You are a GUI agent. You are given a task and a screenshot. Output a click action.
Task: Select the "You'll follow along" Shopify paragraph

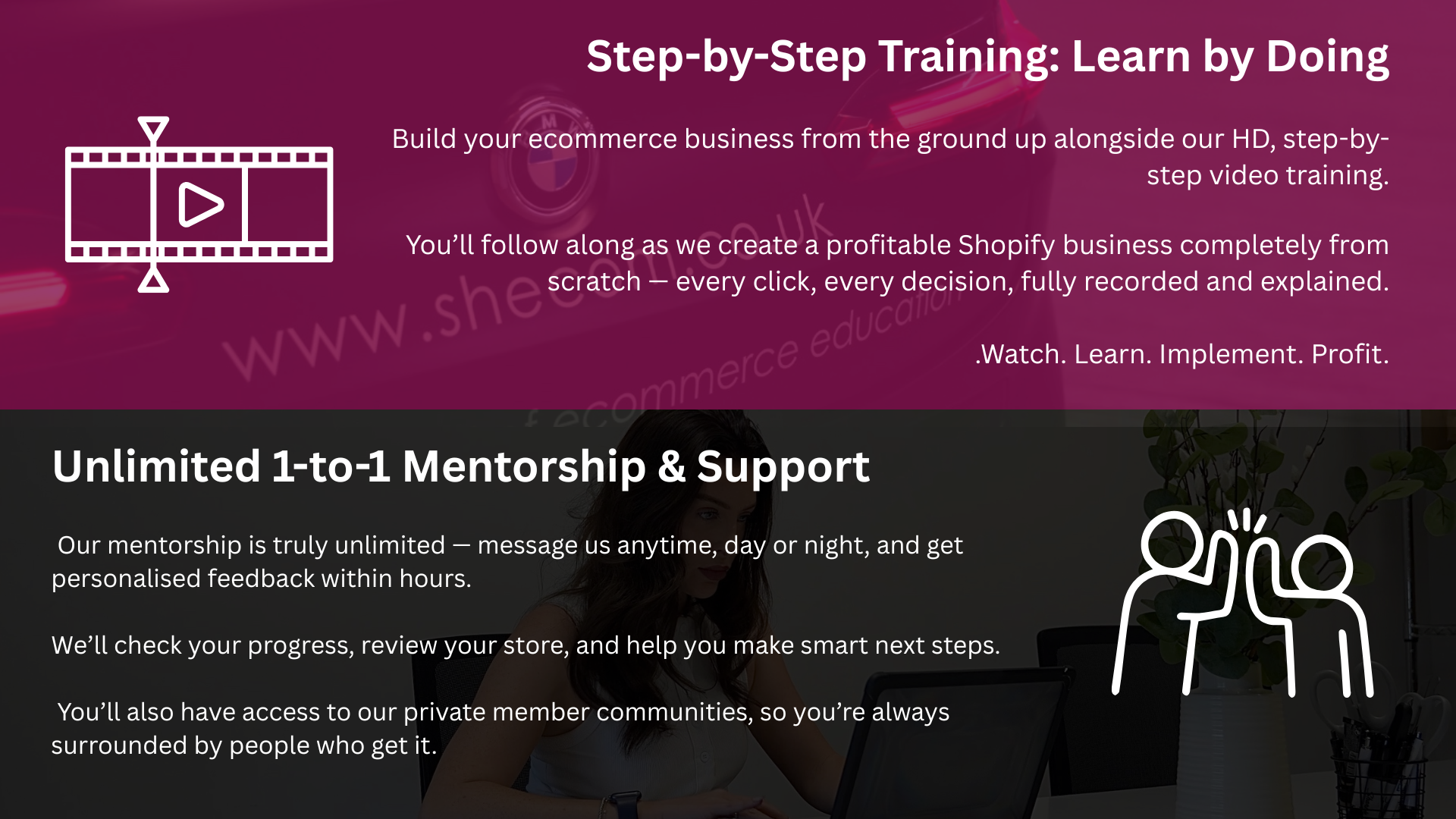pos(896,263)
